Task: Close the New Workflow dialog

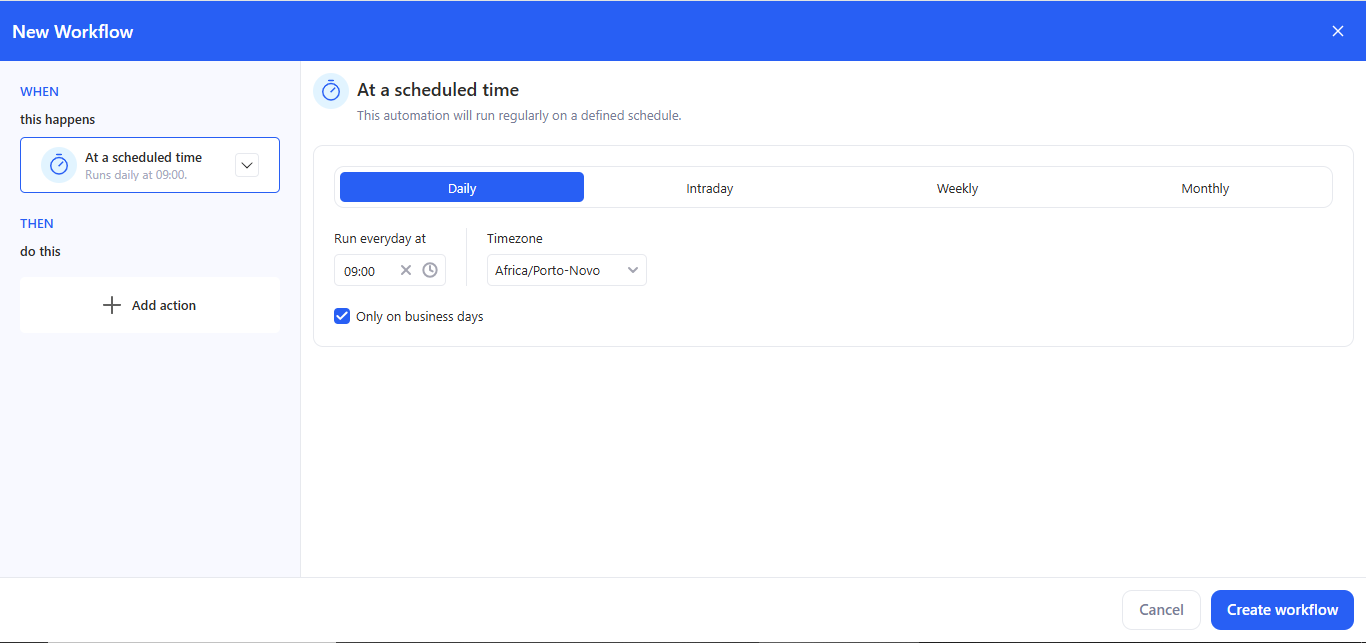Action: (1337, 30)
